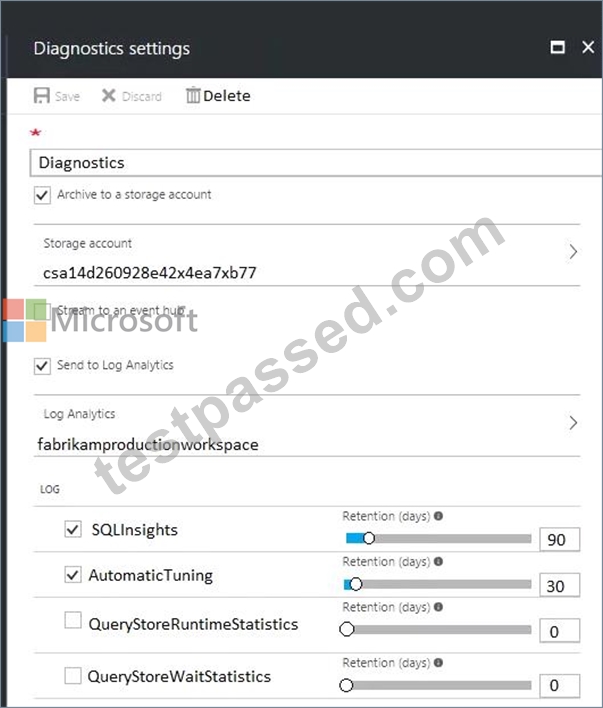603x708 pixels.
Task: Click the SQLInsights retention info icon
Action: [x=438, y=516]
